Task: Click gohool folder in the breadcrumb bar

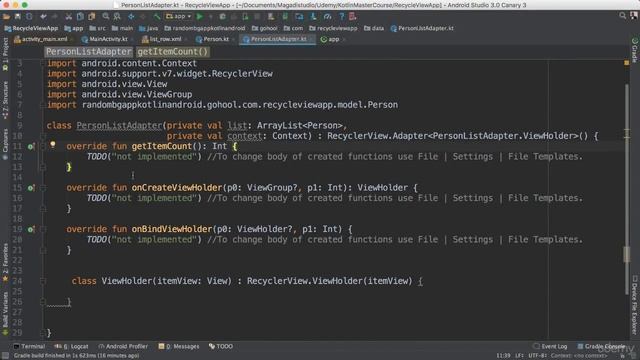Action: point(264,28)
